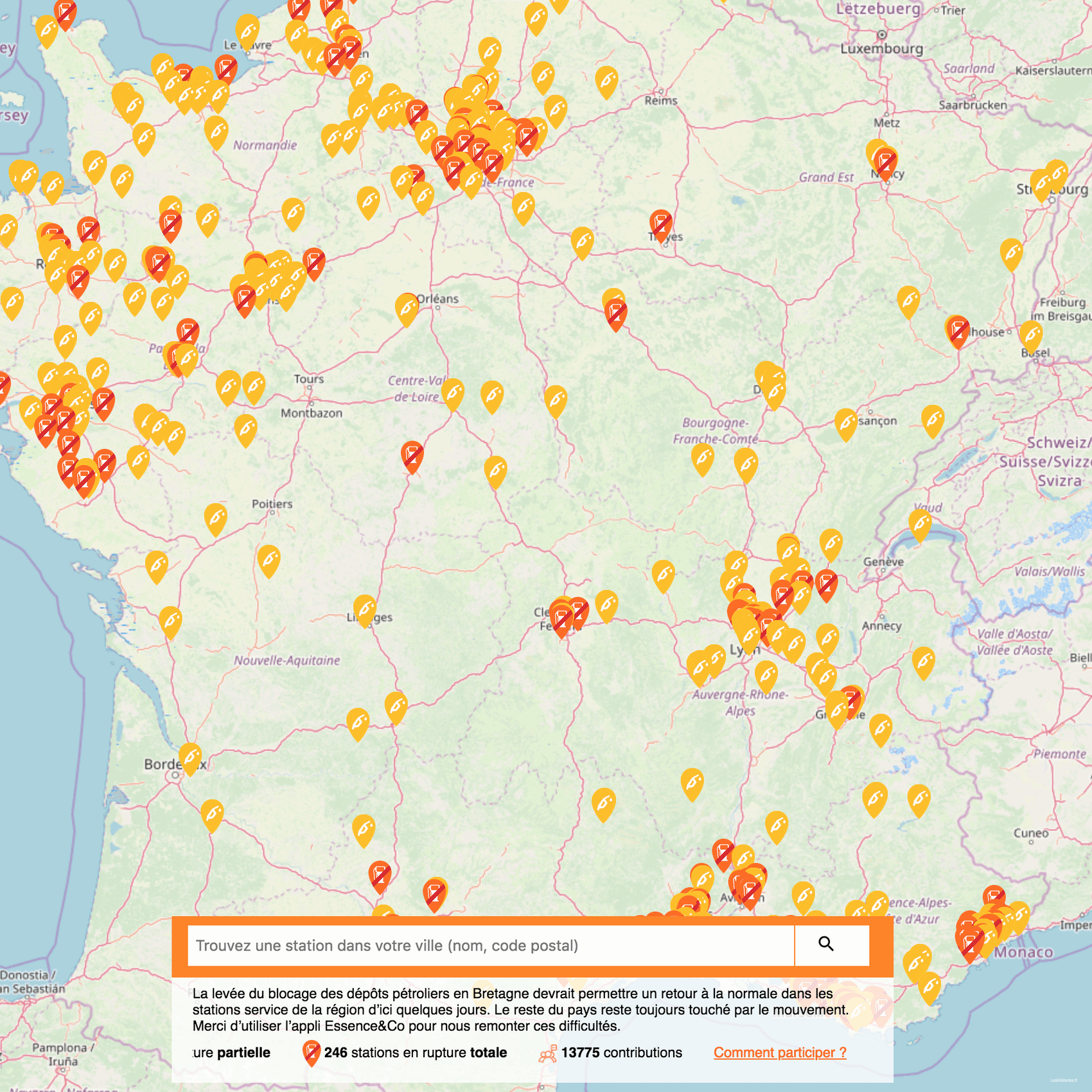
Task: Click the yellow marker southwest of Poitiers
Action: coord(216,518)
